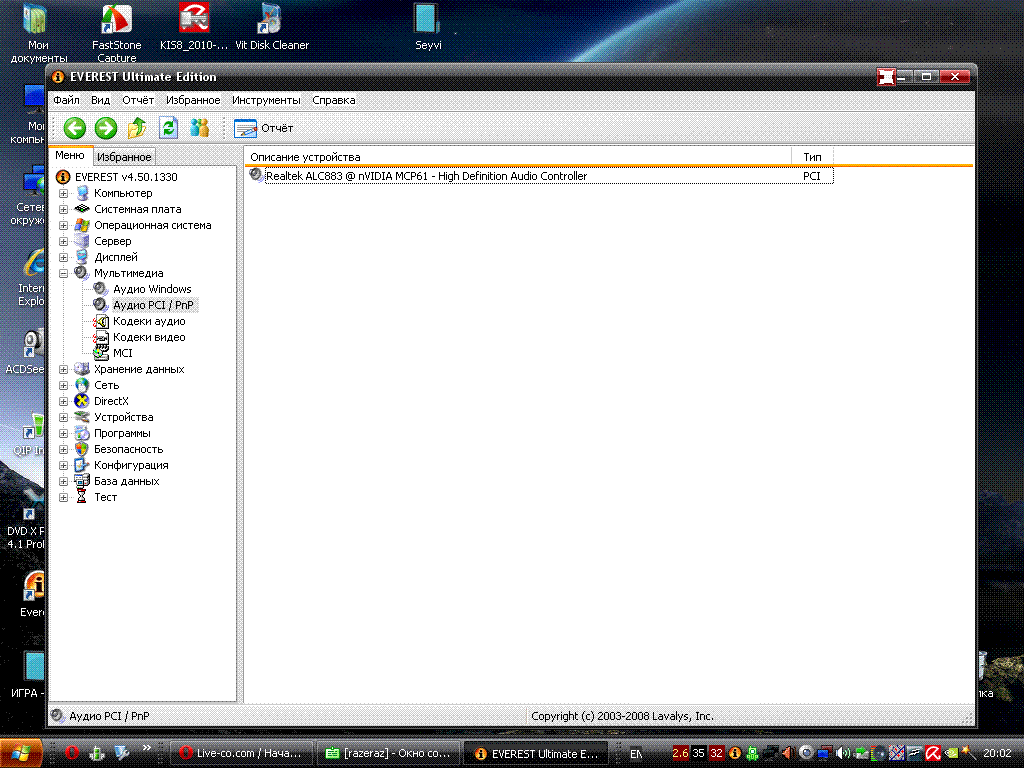
Task: Click the Тип column header
Action: click(812, 157)
